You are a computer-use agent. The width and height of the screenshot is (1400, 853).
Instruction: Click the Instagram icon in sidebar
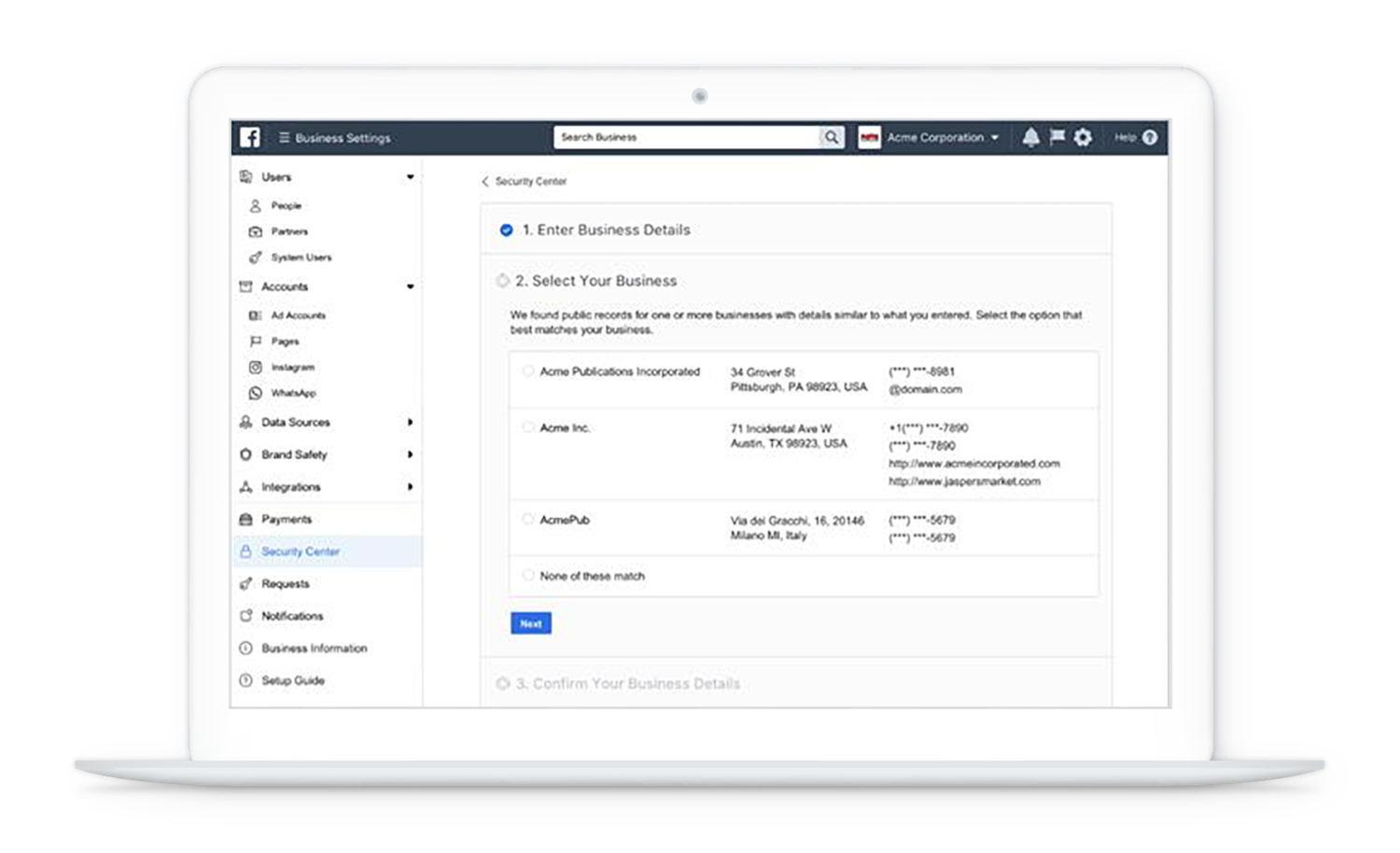(x=255, y=368)
